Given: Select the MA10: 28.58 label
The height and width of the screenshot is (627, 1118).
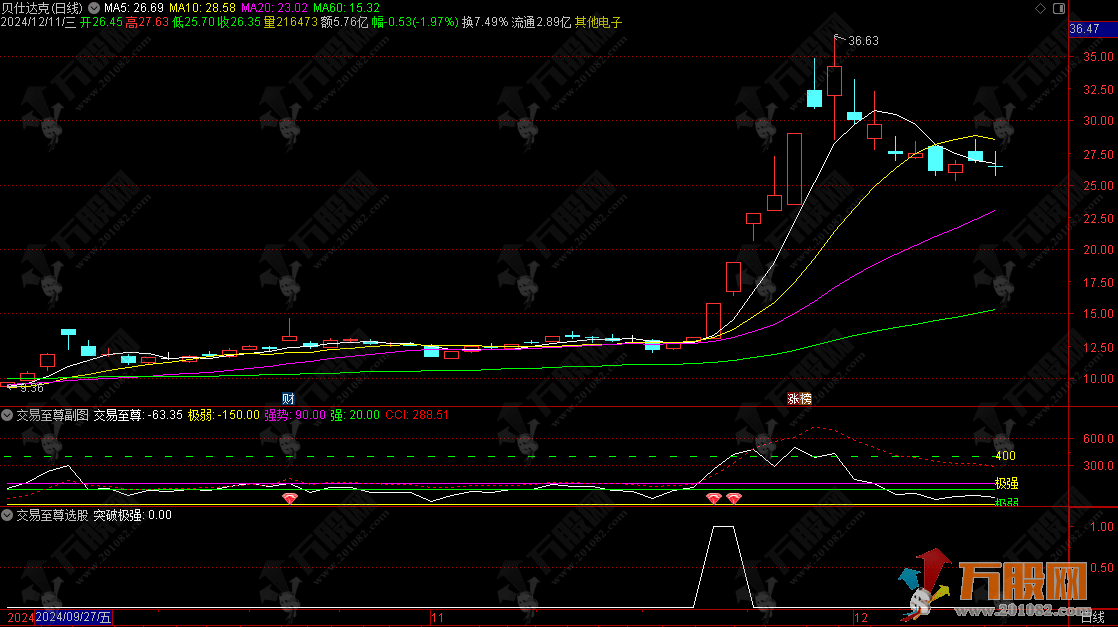Looking at the screenshot, I should coord(202,8).
